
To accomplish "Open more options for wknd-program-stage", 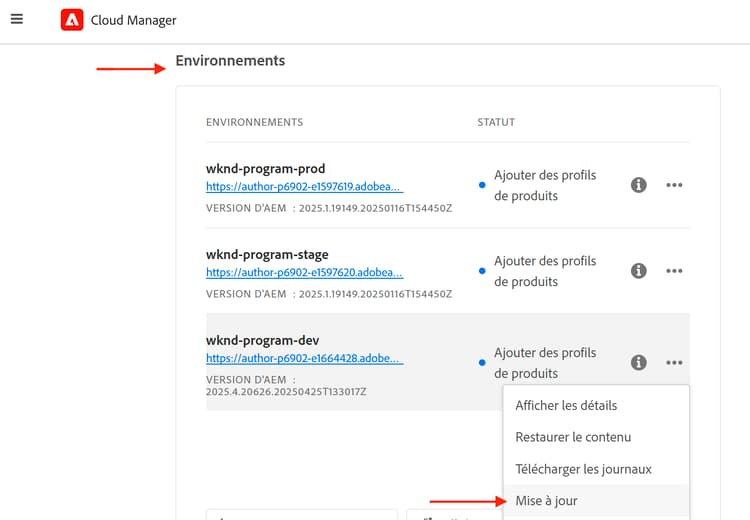I will tap(674, 271).
